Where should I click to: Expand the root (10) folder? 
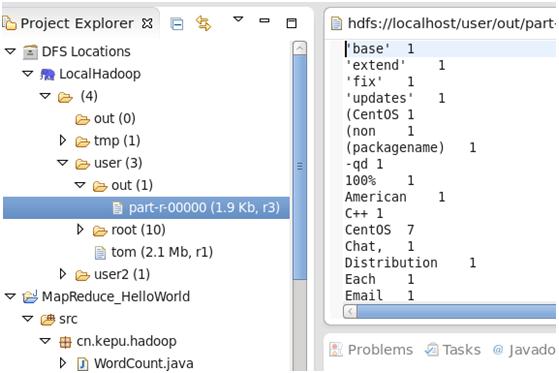[x=80, y=230]
